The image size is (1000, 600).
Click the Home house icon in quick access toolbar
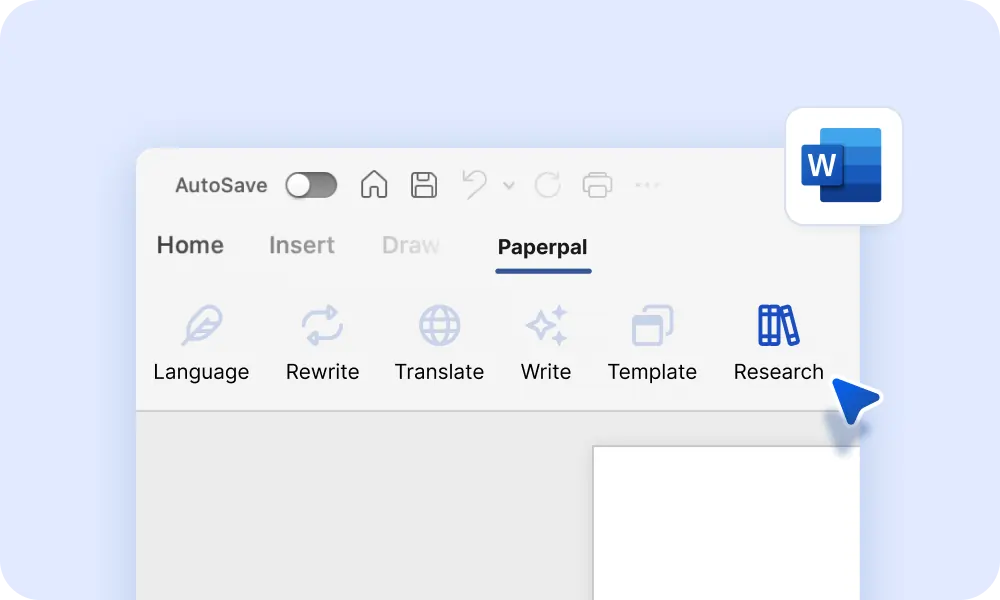(374, 185)
